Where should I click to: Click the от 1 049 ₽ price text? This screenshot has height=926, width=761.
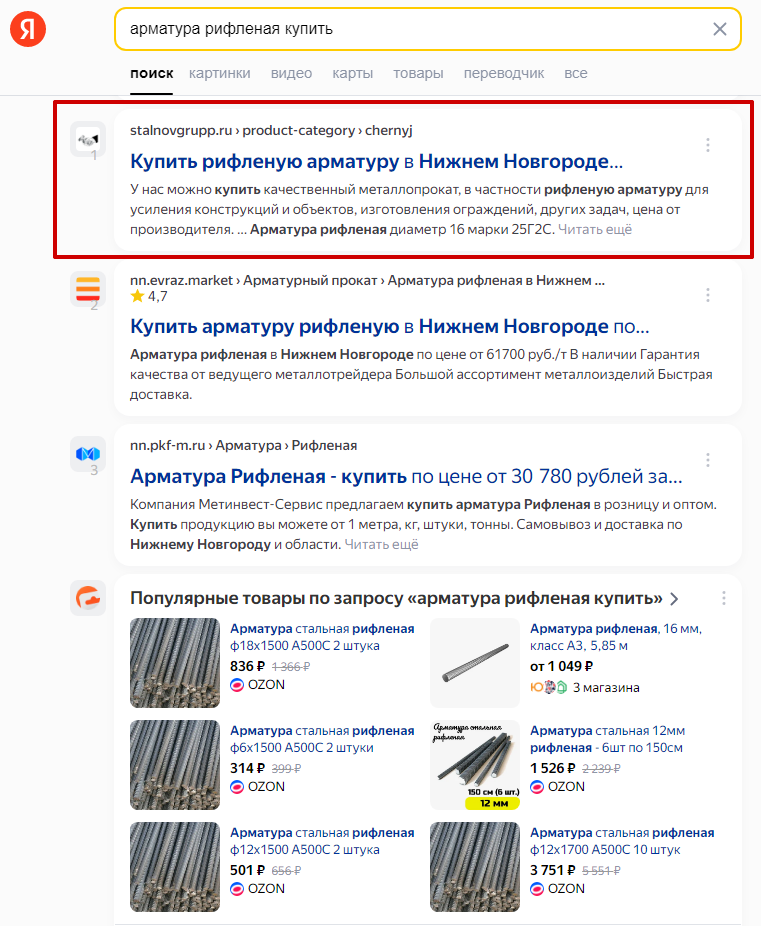point(561,667)
